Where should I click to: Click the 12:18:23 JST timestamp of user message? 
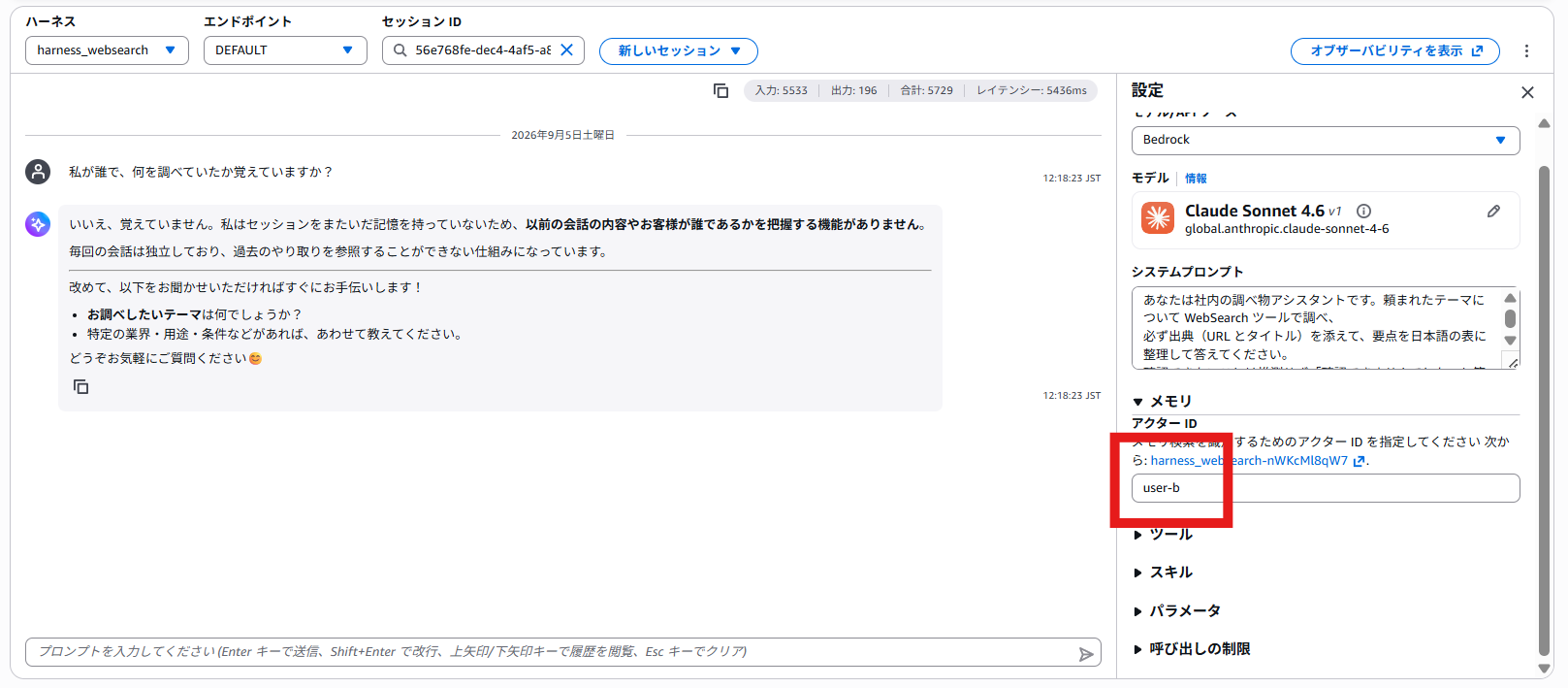pos(1072,179)
